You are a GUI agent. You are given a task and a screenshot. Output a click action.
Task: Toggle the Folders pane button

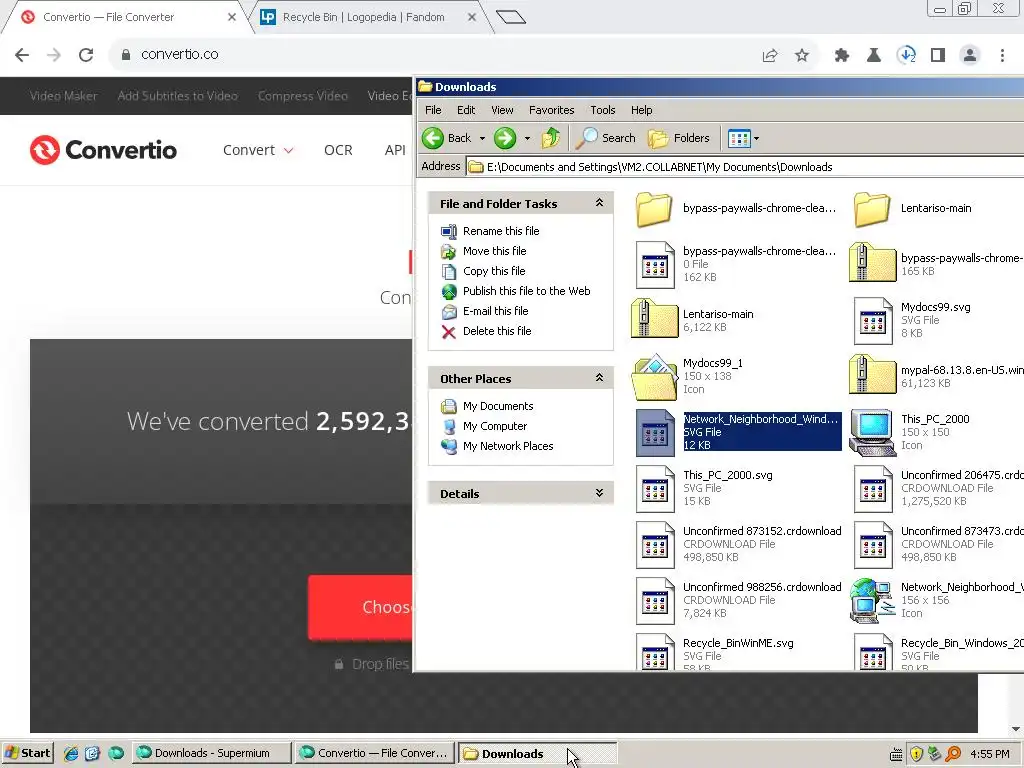679,138
